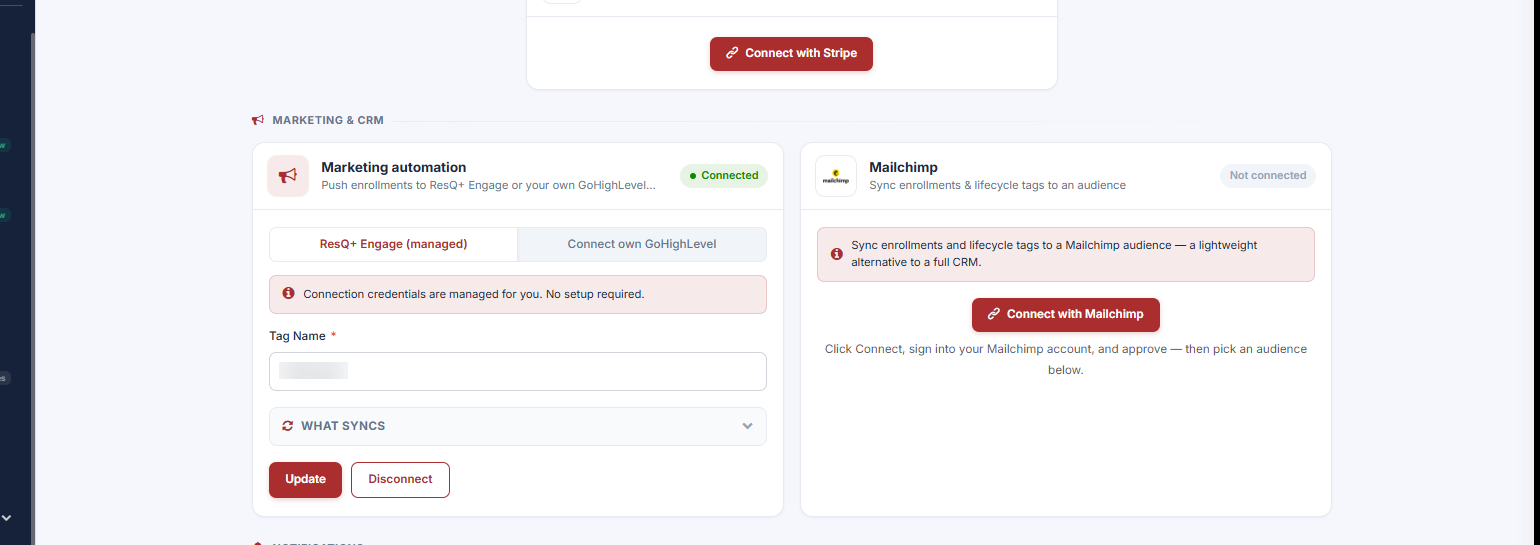The image size is (1540, 545).
Task: Click the MARKETING & CRM section heading
Action: [x=328, y=120]
